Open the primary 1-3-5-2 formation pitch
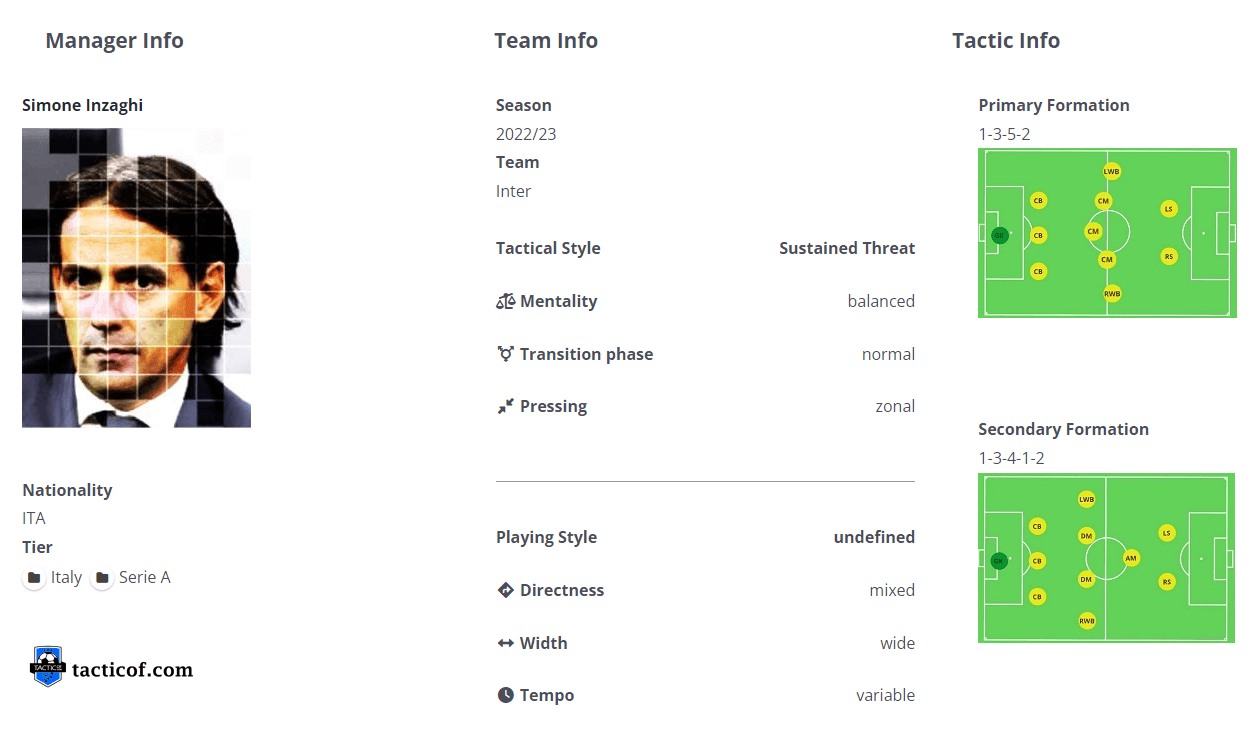 [1107, 233]
